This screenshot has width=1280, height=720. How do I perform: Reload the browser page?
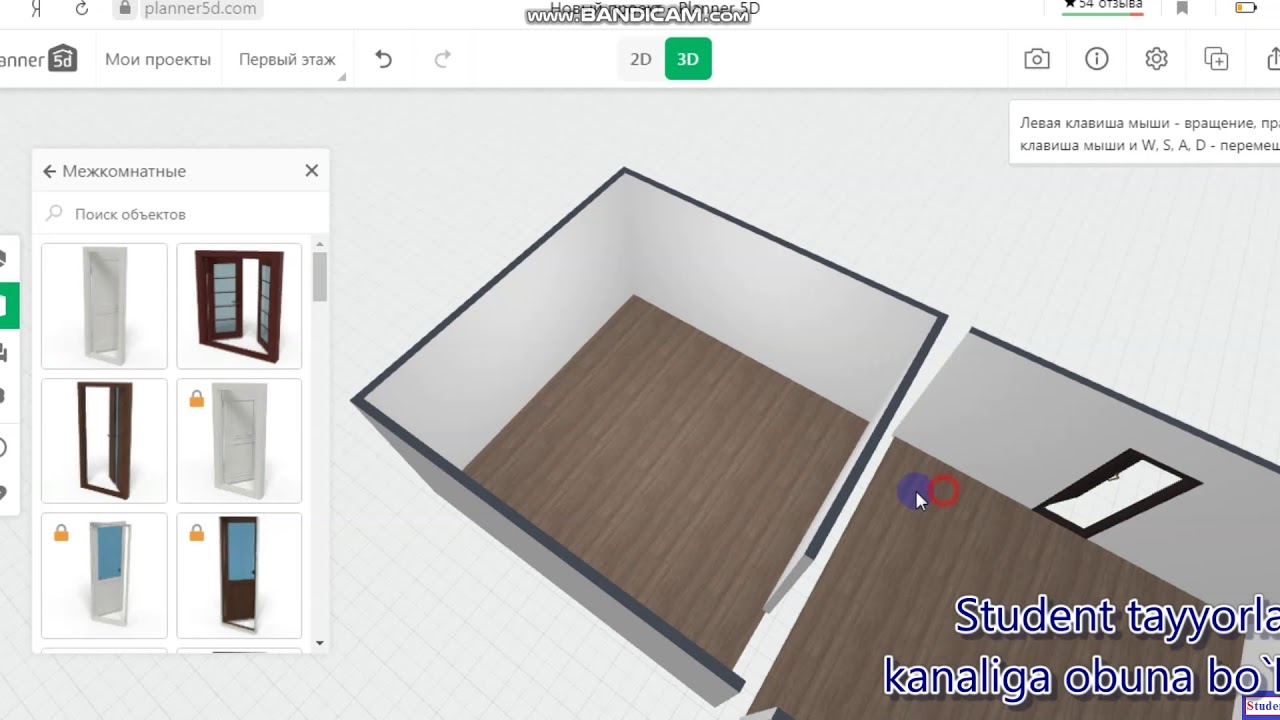pyautogui.click(x=82, y=8)
